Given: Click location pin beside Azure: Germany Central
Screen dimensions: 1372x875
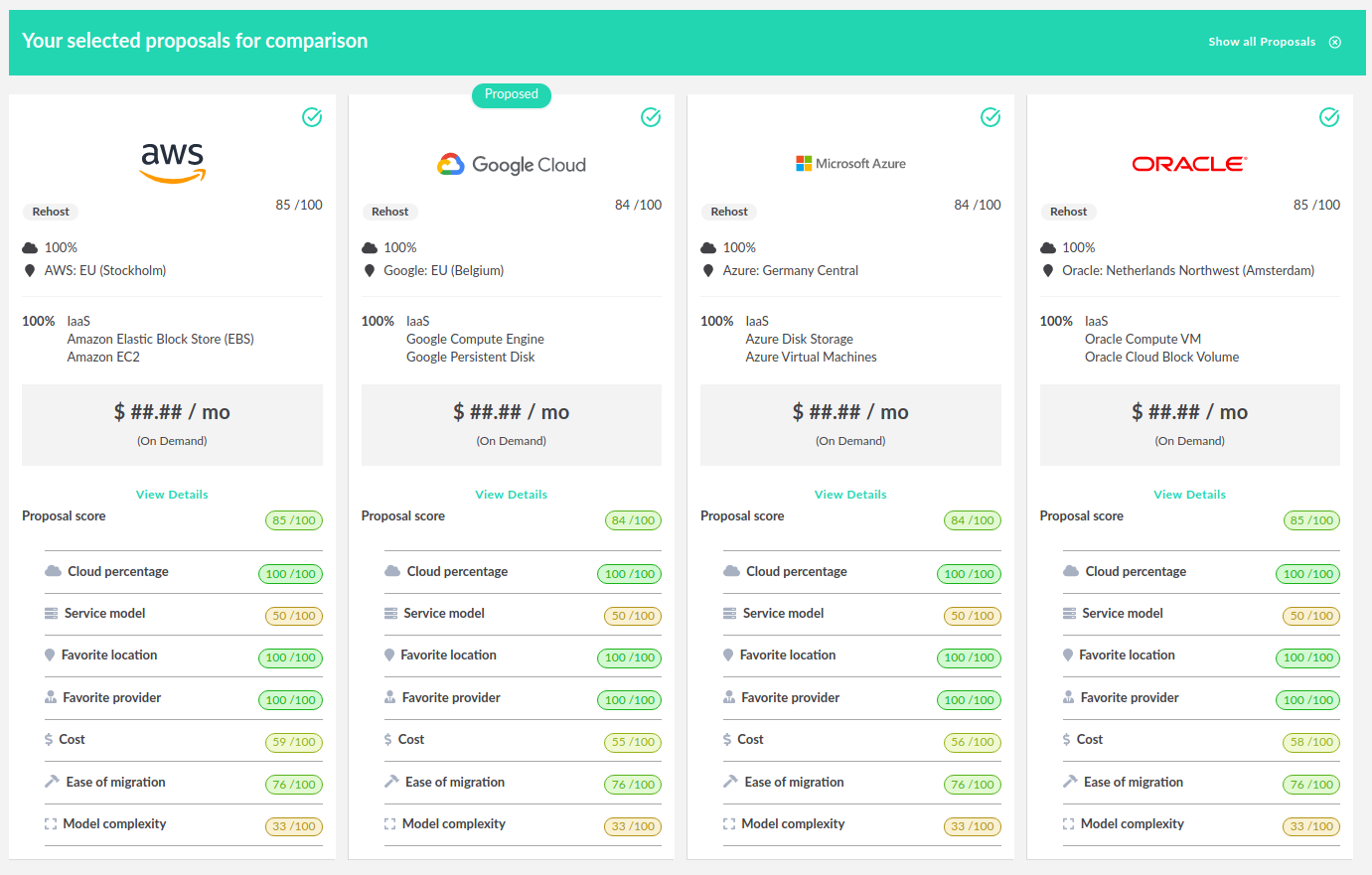Looking at the screenshot, I should (x=708, y=271).
